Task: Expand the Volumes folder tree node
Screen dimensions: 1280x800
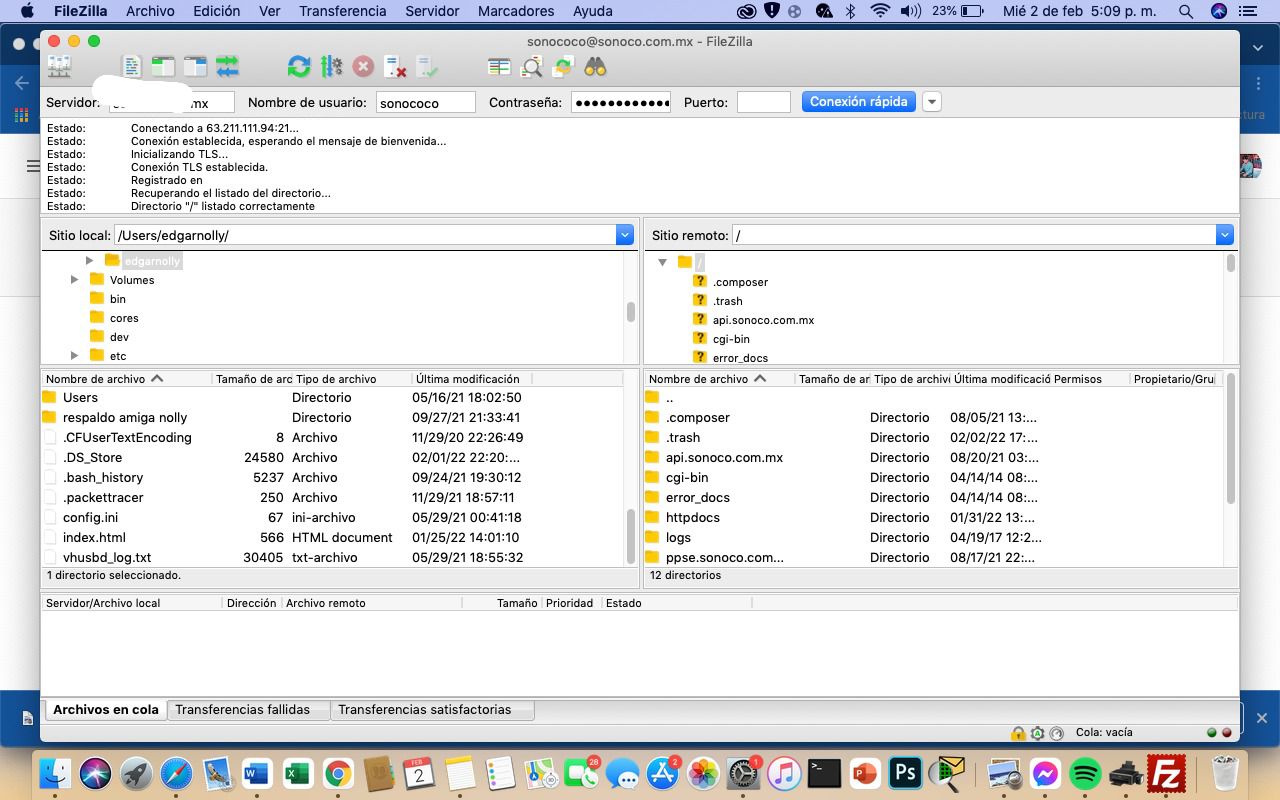Action: click(75, 280)
